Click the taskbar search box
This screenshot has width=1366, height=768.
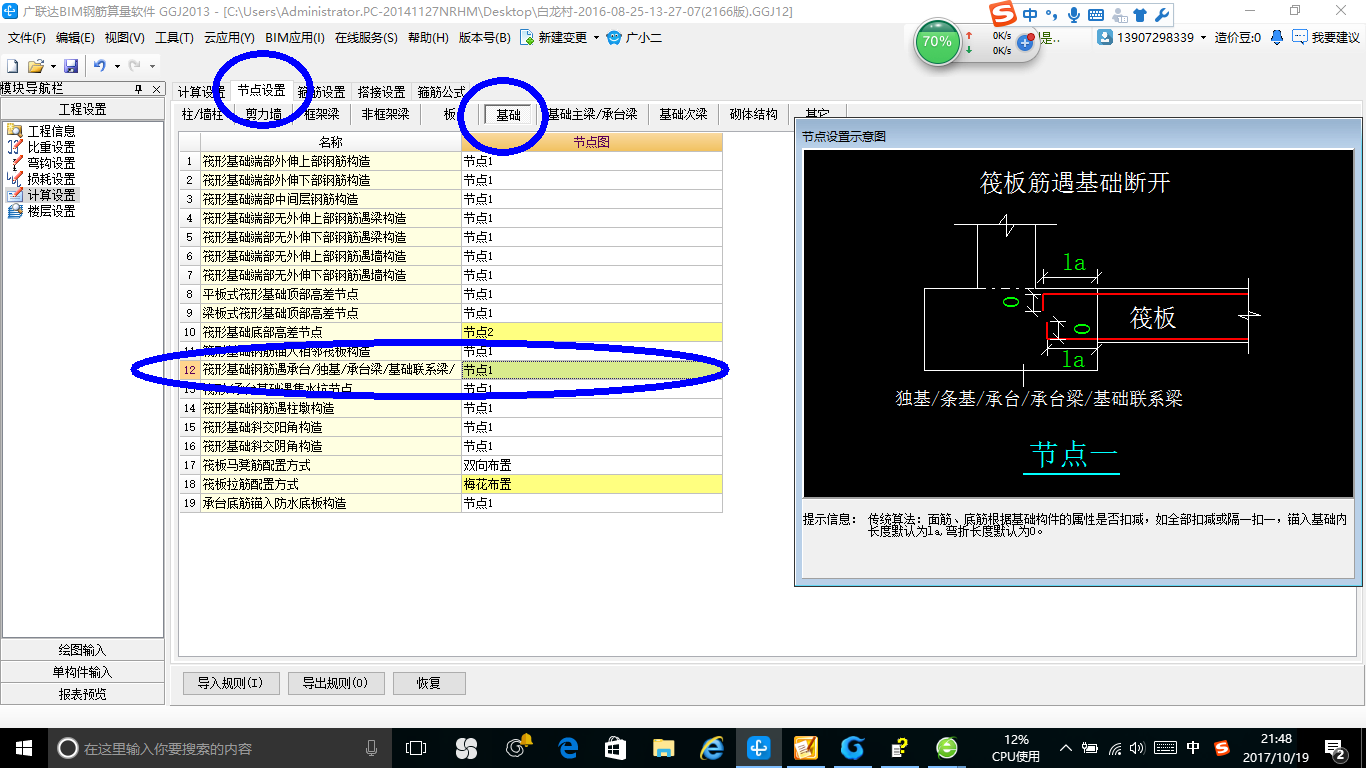pyautogui.click(x=220, y=748)
